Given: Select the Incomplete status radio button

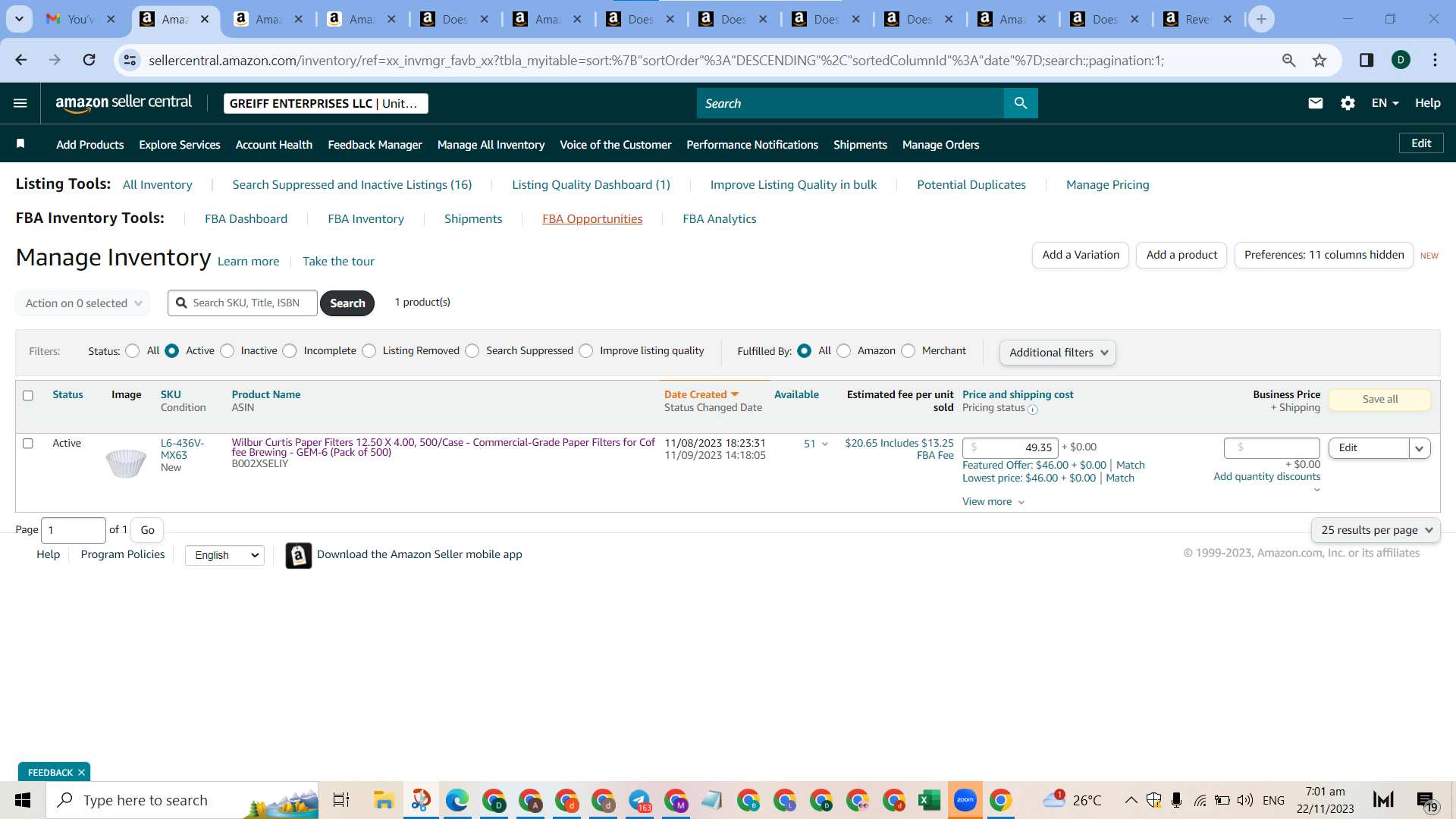Looking at the screenshot, I should (x=290, y=351).
